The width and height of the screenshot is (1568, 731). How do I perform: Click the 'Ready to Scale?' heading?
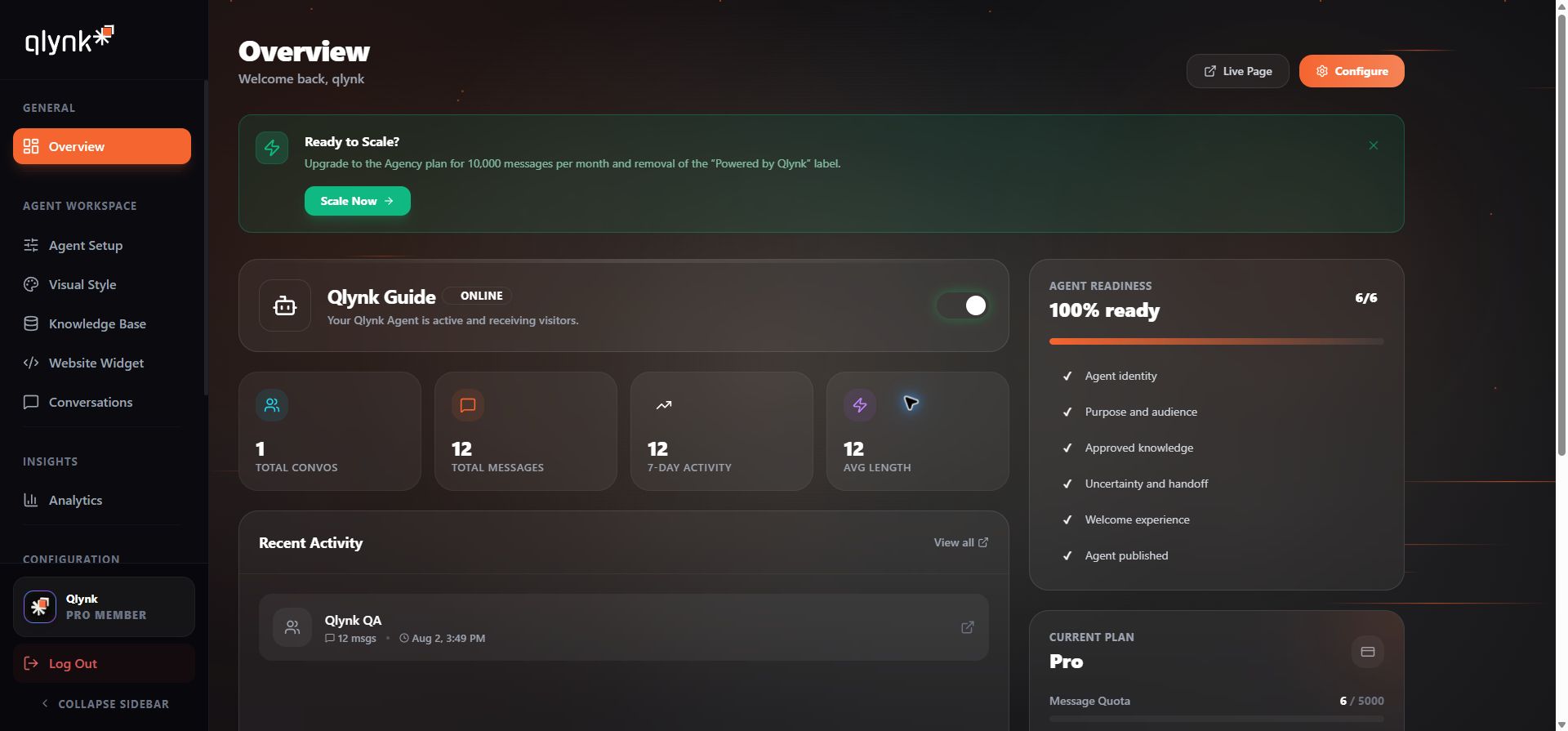[x=352, y=141]
